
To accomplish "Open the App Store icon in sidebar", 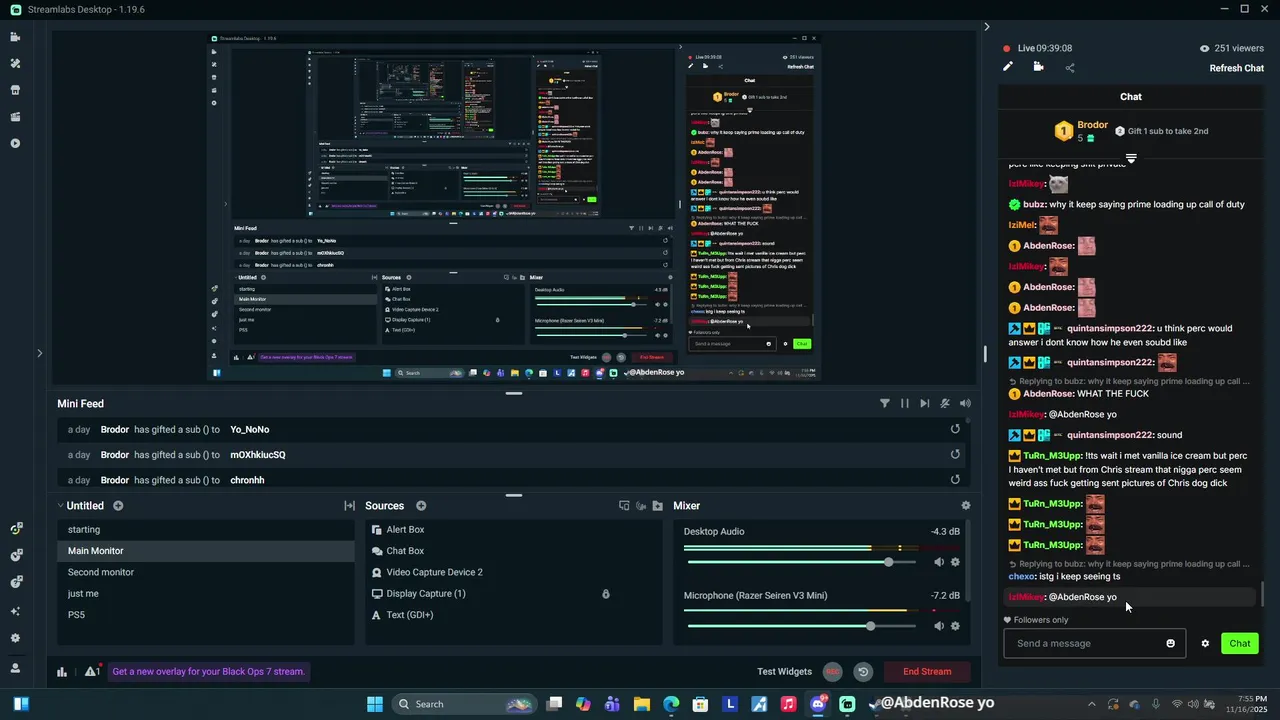I will point(15,90).
